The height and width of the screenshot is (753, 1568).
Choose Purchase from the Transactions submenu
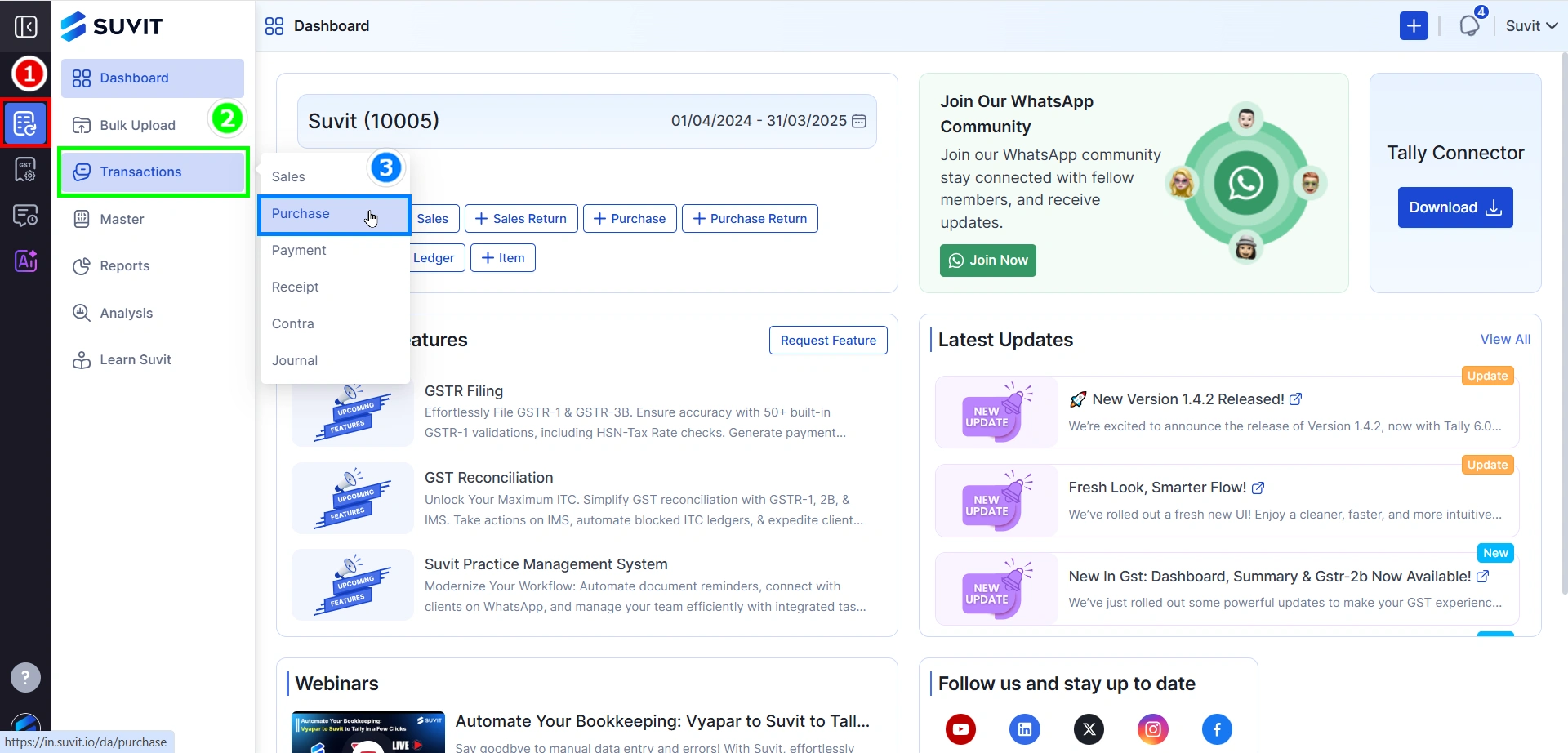pos(334,214)
